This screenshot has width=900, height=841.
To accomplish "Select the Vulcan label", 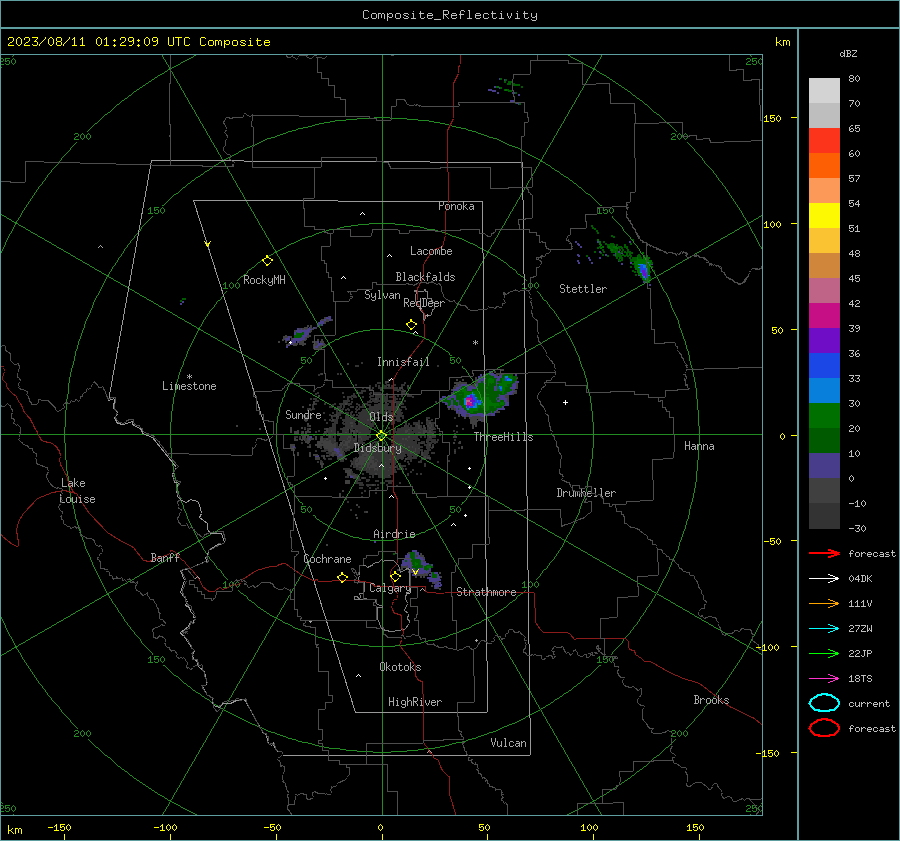I will click(x=508, y=743).
